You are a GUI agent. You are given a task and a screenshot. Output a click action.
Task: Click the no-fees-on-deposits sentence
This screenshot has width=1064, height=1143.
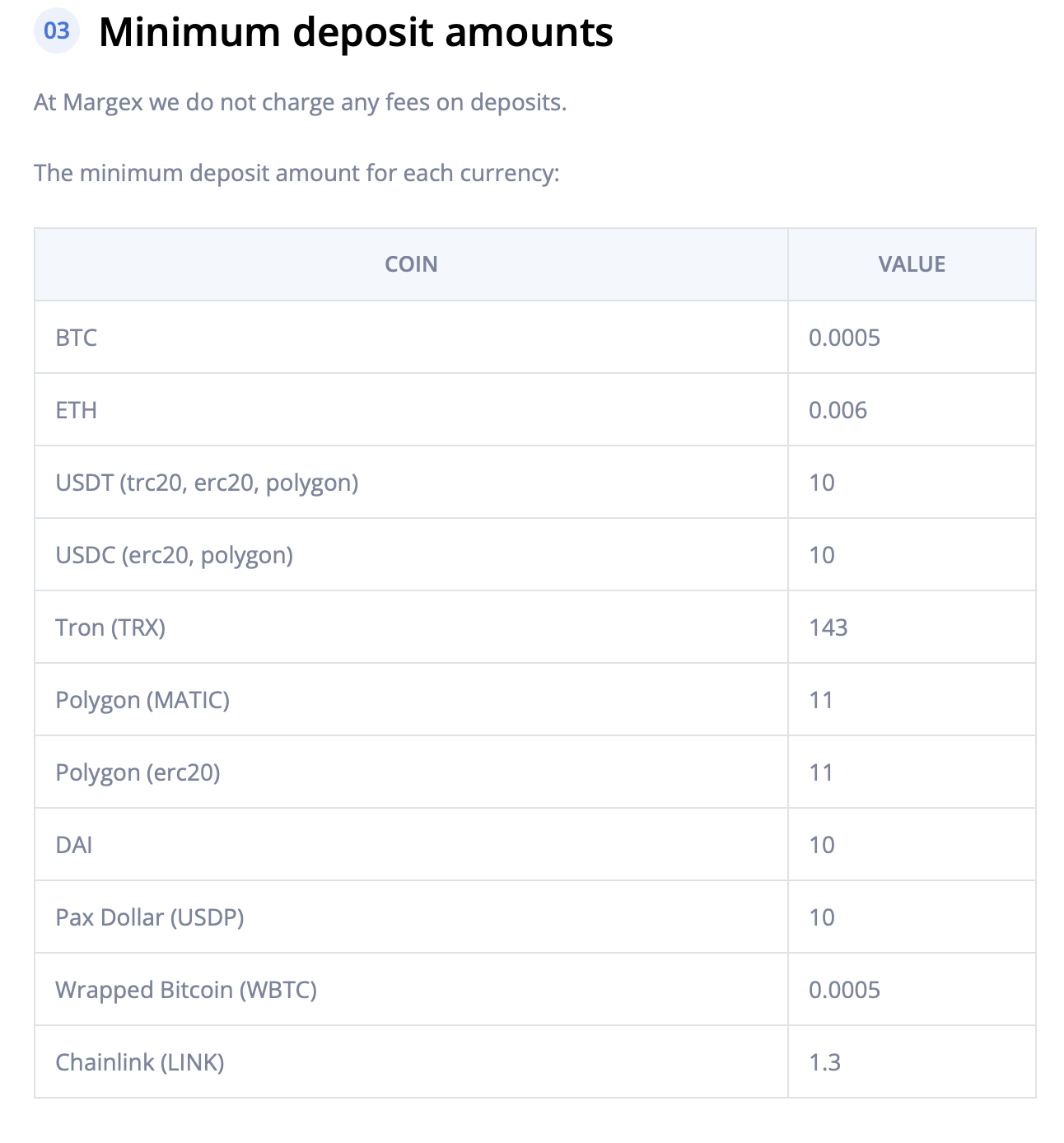[x=300, y=103]
